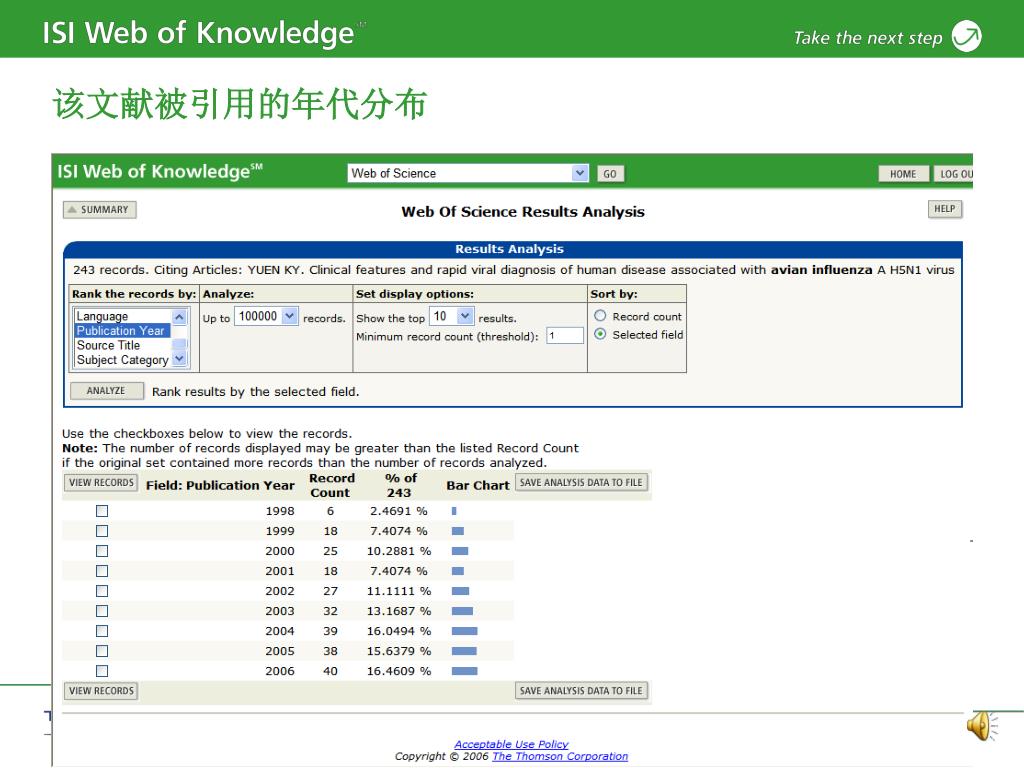Go to HOME

903,174
